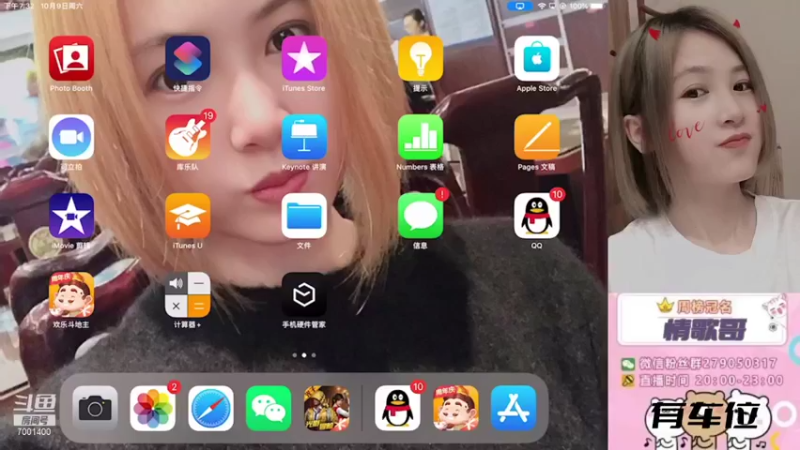Open the App Store from dock
The image size is (800, 450).
[514, 408]
